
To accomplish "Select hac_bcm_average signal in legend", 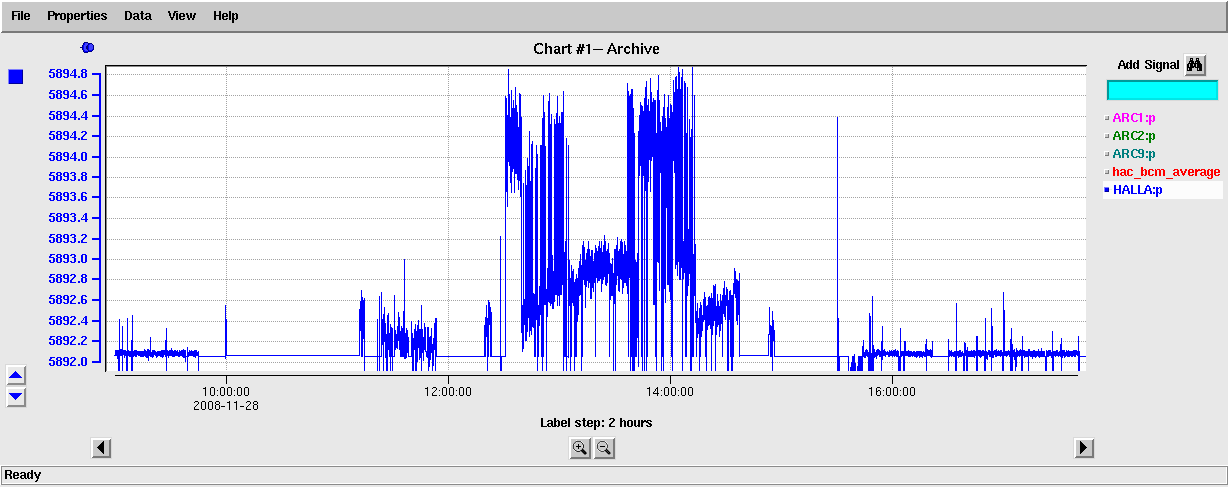I will tap(1166, 172).
